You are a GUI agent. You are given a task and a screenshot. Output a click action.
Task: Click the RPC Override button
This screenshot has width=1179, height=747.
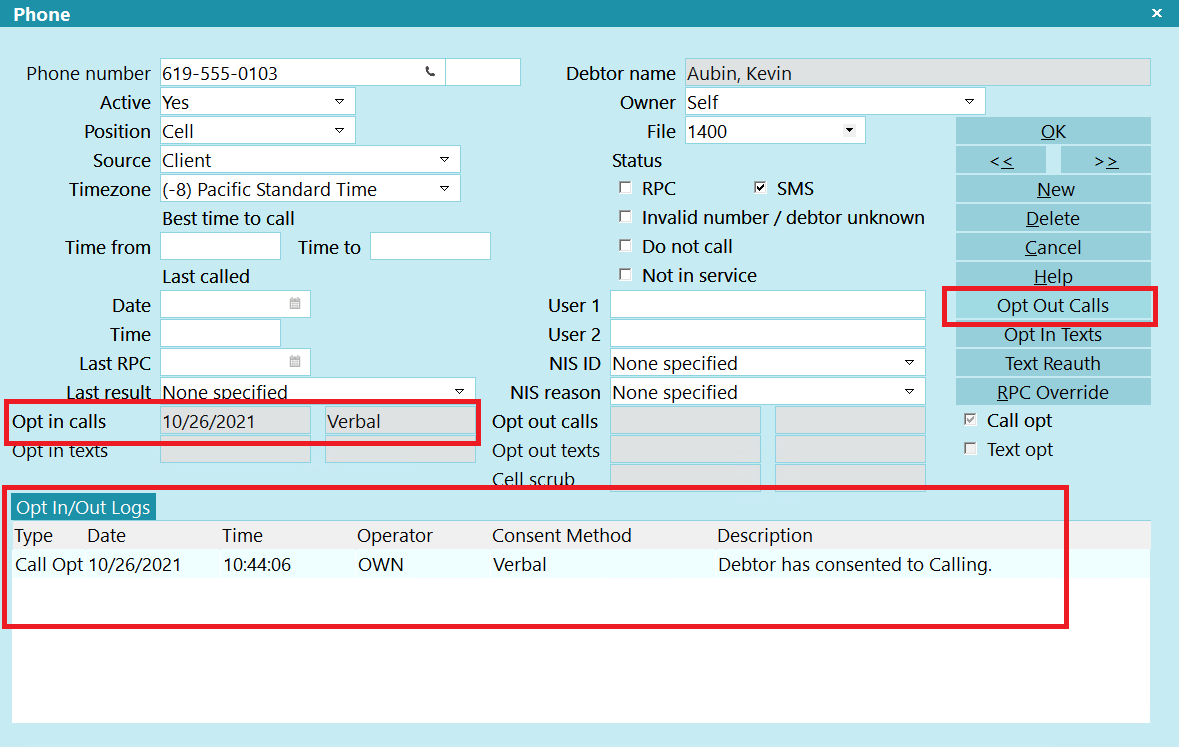coord(1053,392)
